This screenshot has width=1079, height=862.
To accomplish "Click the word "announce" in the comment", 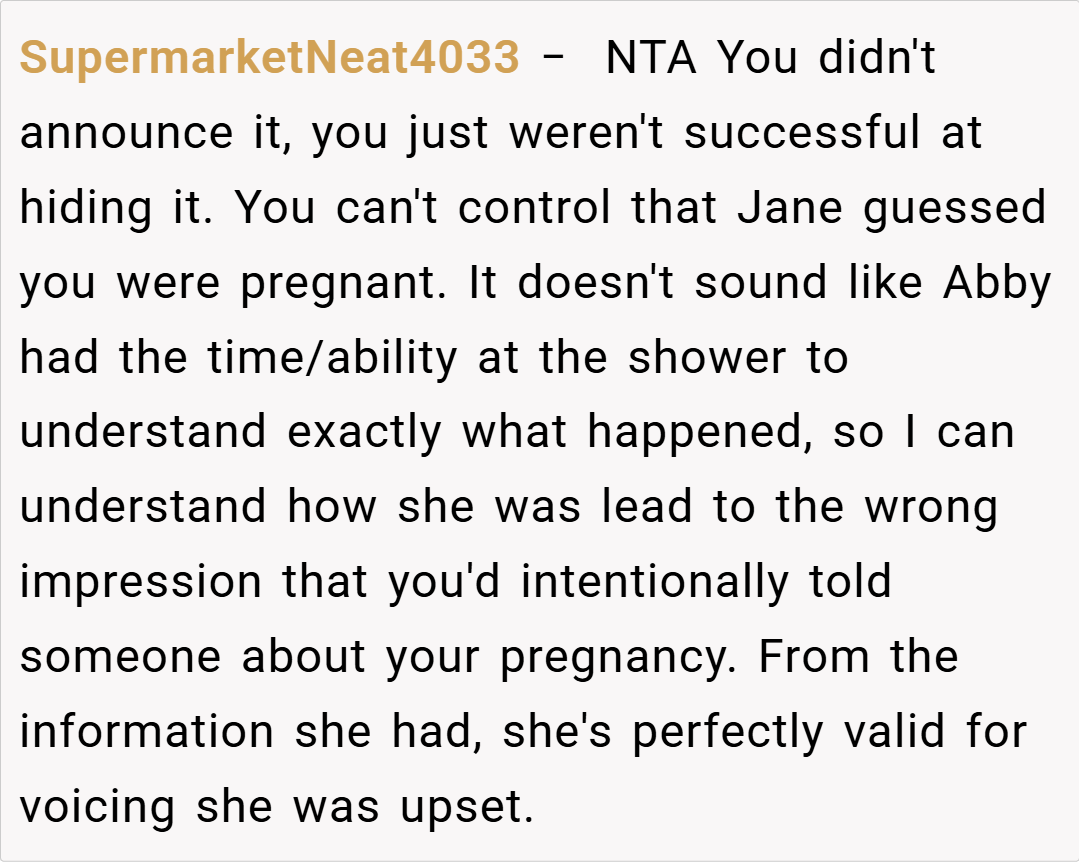I will (125, 133).
